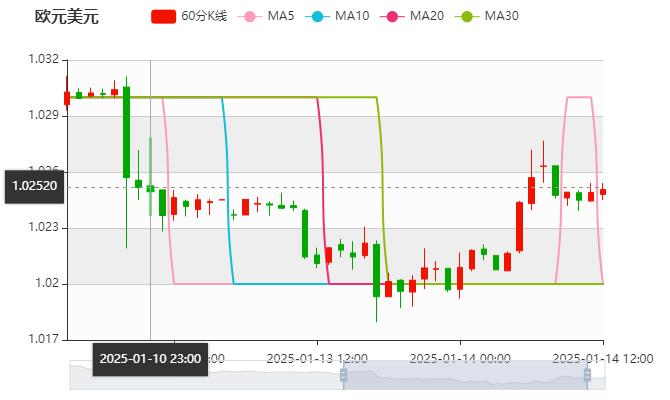Click the green MA30 legend marker
The width and height of the screenshot is (670, 400).
(466, 17)
